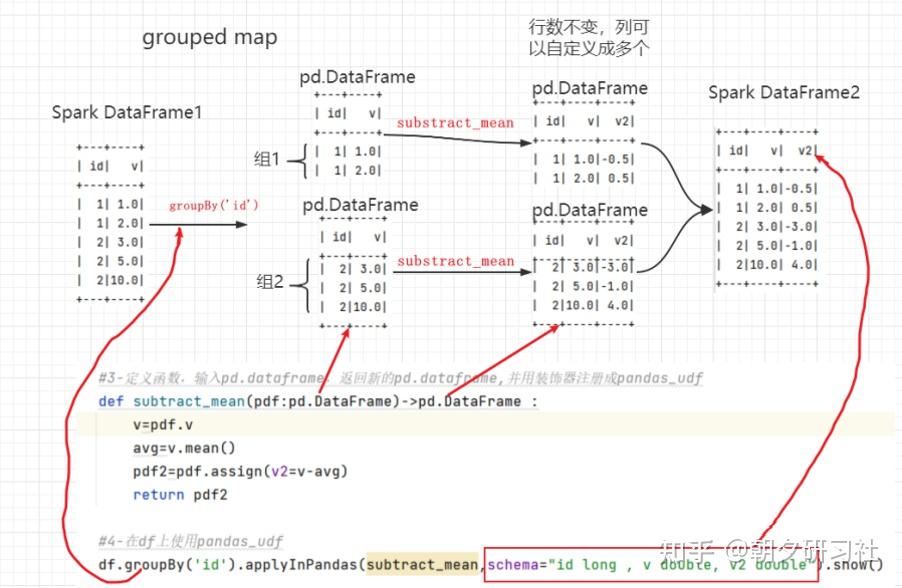Click row "2| 3.0|" in Spark DataFrame1 table

111,242
